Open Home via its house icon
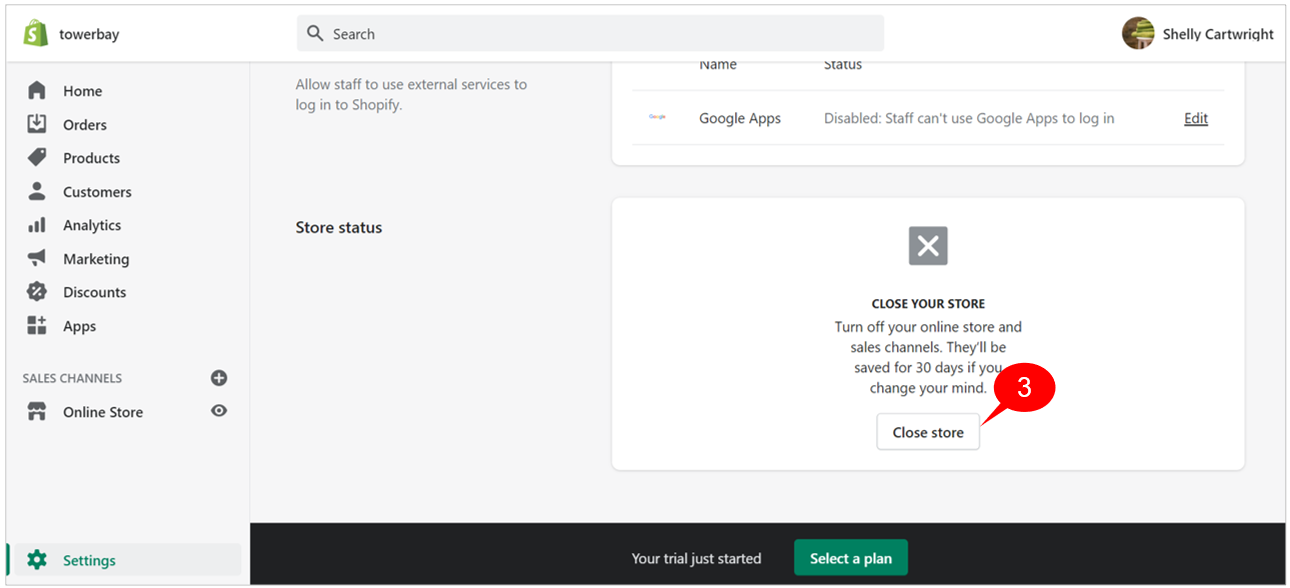 pos(37,91)
